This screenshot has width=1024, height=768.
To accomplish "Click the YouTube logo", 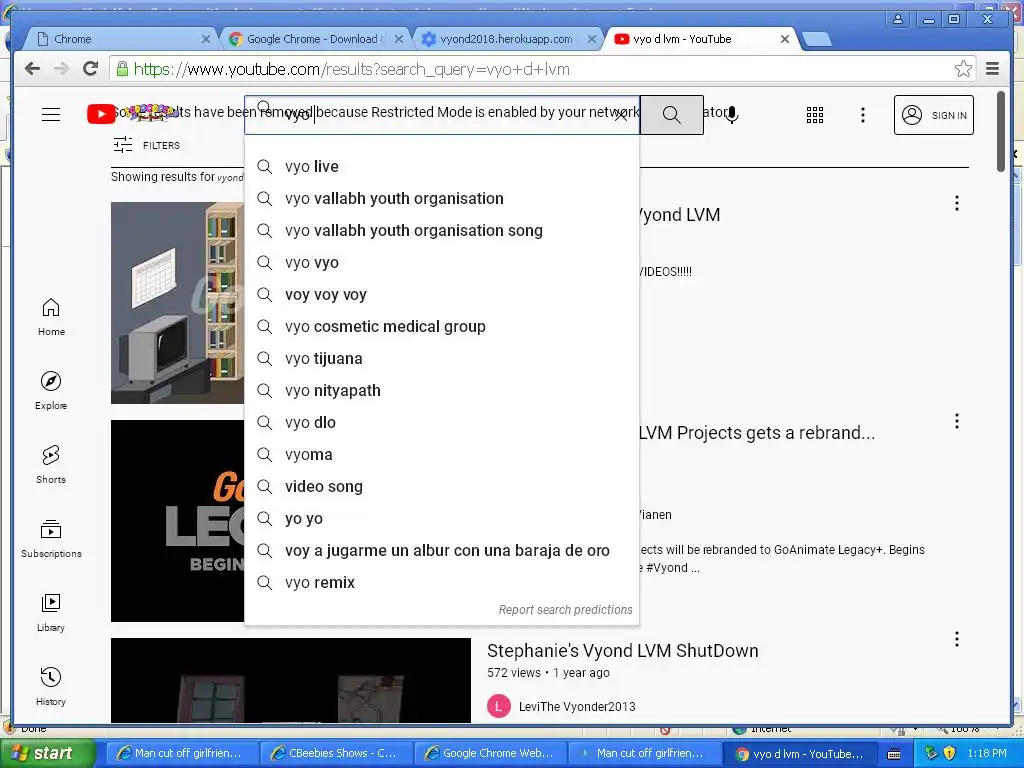I will pos(101,114).
